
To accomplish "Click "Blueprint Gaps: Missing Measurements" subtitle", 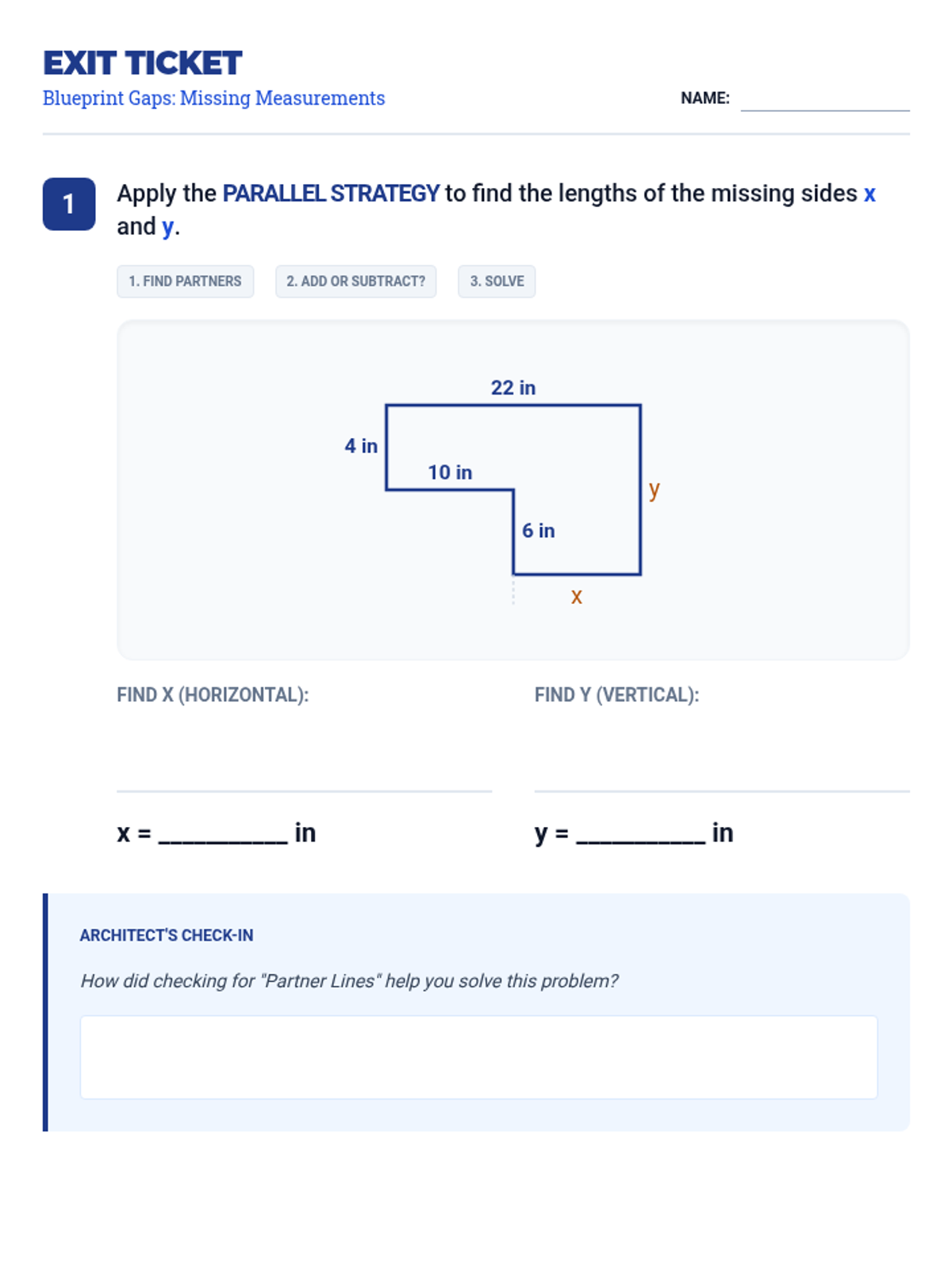I will tap(213, 98).
